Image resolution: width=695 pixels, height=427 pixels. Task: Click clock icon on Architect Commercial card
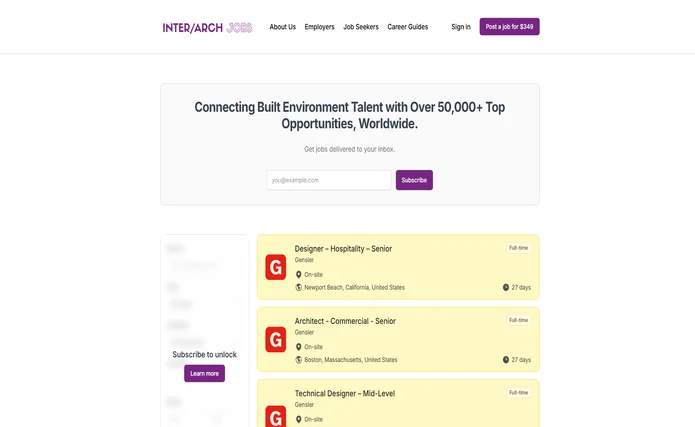(x=506, y=360)
